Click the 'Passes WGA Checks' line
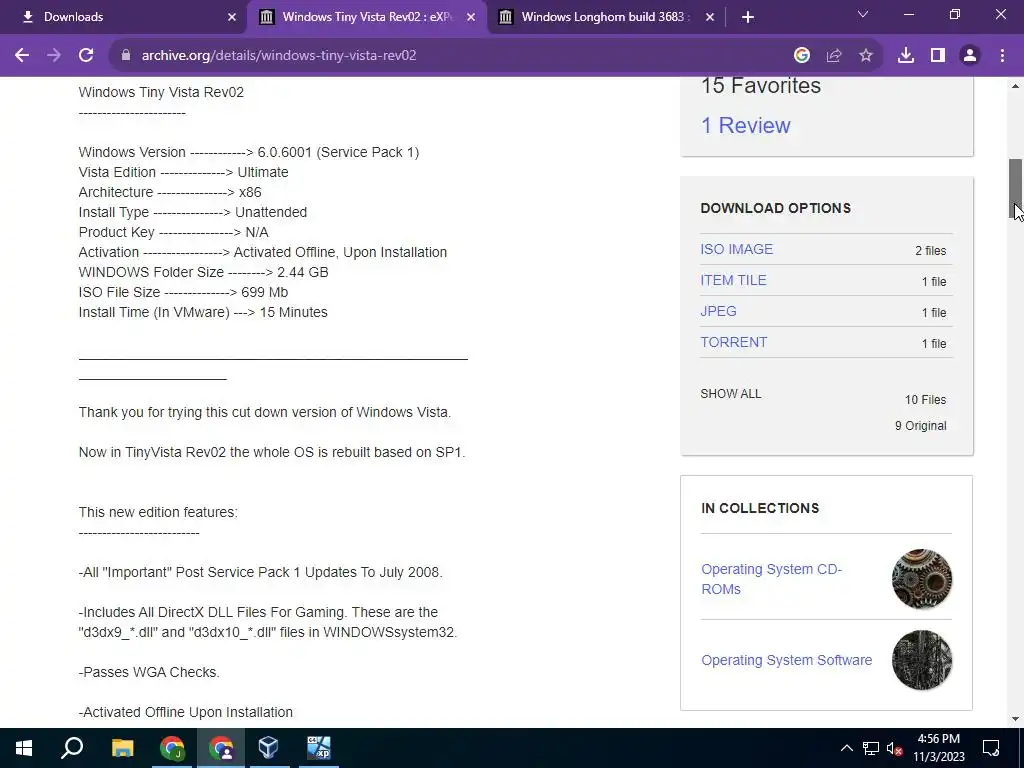The image size is (1024, 768). (x=149, y=672)
